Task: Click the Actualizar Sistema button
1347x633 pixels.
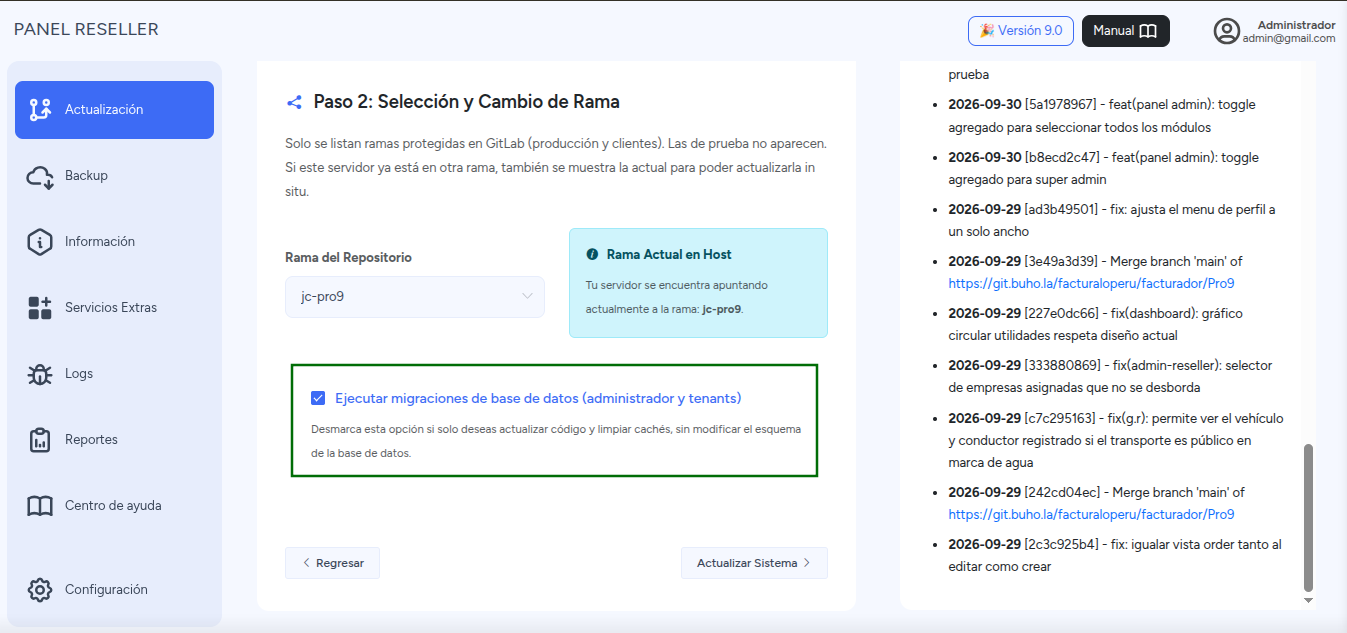Action: [x=754, y=563]
